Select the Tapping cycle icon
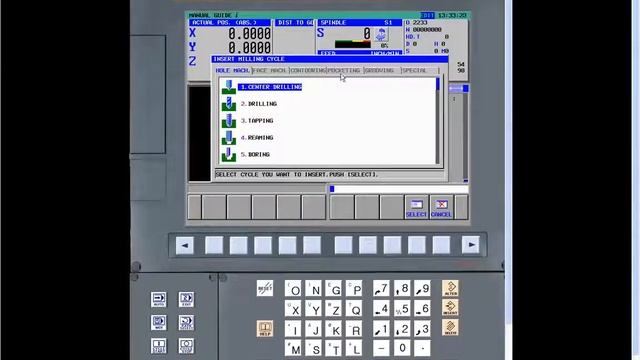Image resolution: width=640 pixels, height=360 pixels. [229, 121]
